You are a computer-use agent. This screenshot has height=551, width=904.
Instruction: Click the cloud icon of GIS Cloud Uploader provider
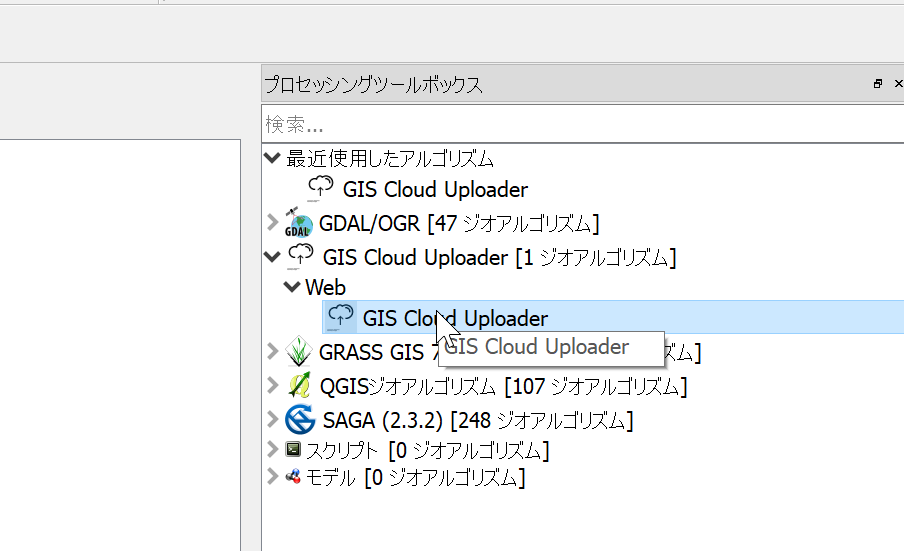pyautogui.click(x=300, y=256)
